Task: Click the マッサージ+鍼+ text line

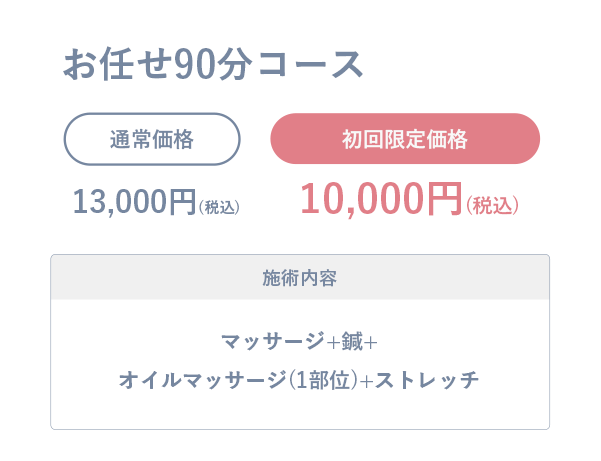Action: pos(299,341)
